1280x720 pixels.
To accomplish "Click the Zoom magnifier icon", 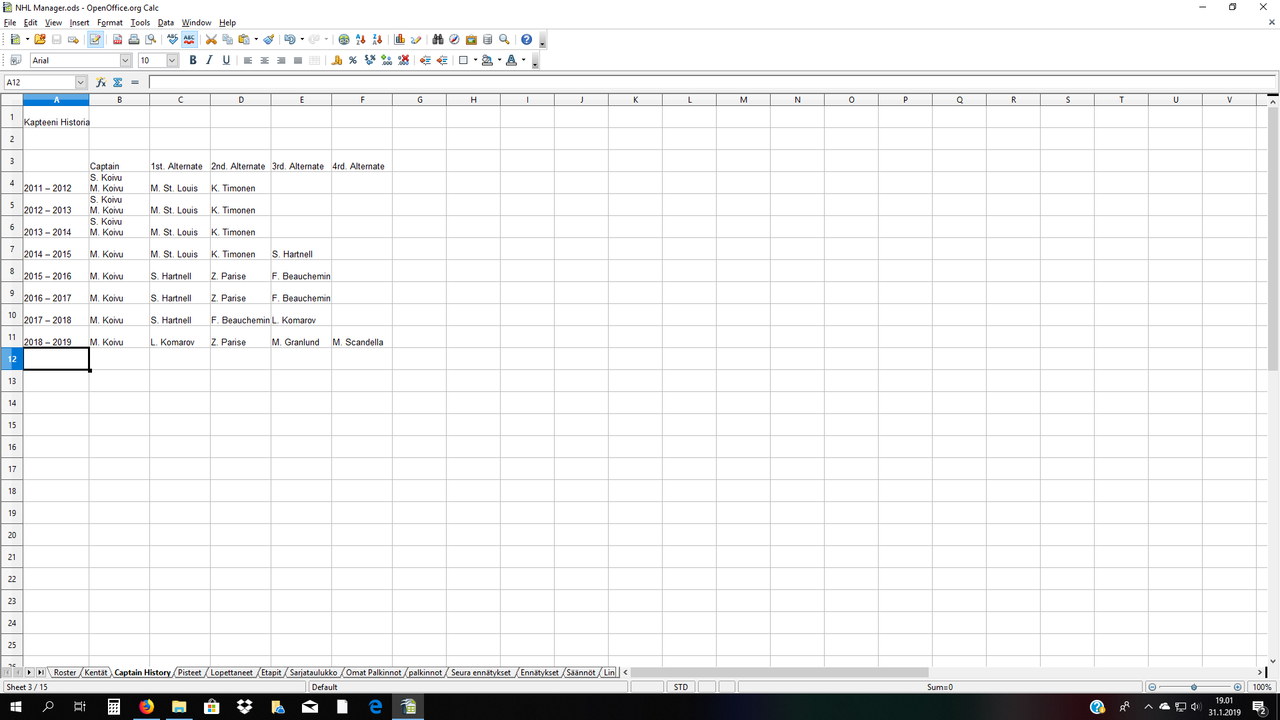I will (x=504, y=39).
